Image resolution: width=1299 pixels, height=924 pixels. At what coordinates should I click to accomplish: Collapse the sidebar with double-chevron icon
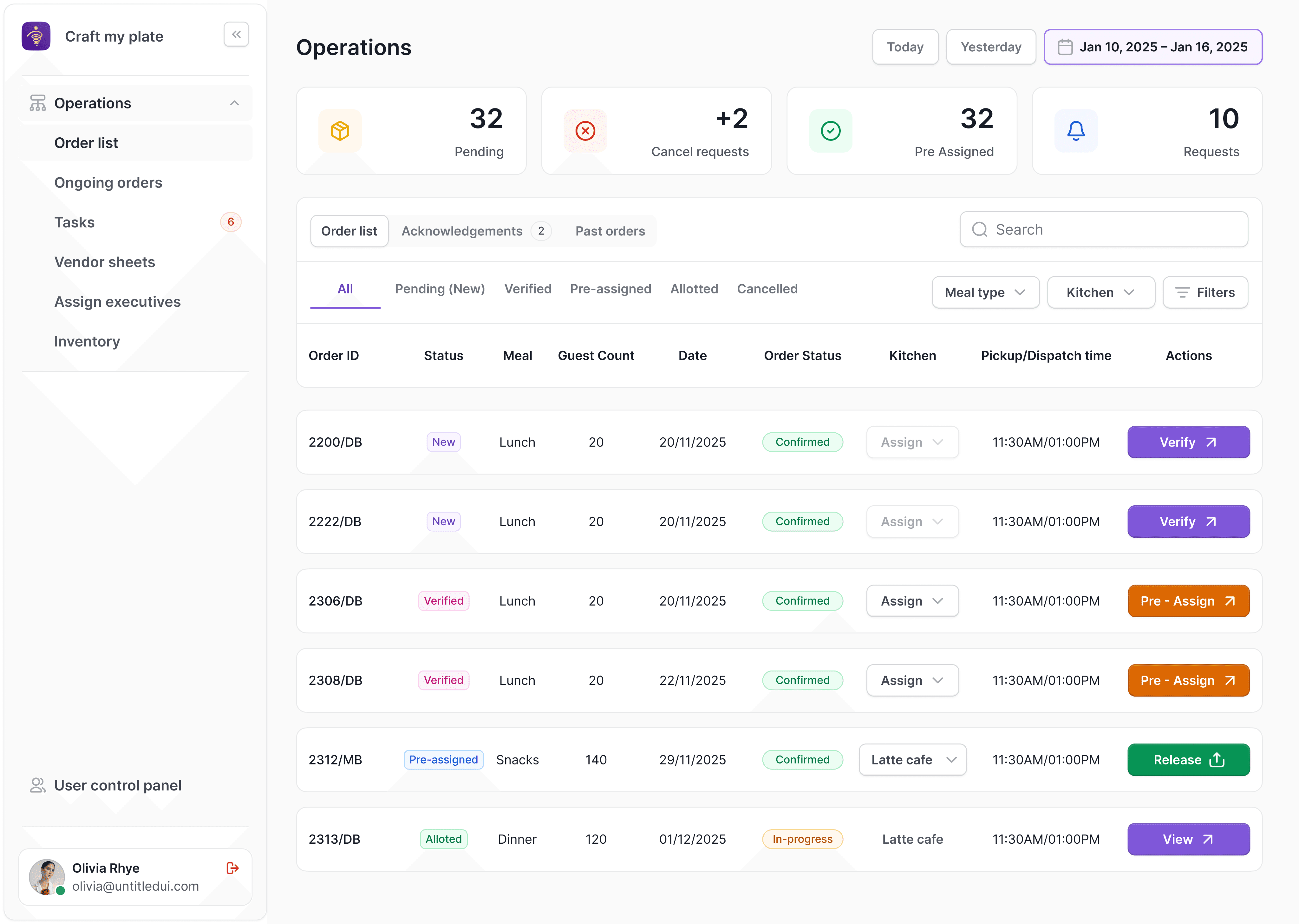pyautogui.click(x=236, y=35)
